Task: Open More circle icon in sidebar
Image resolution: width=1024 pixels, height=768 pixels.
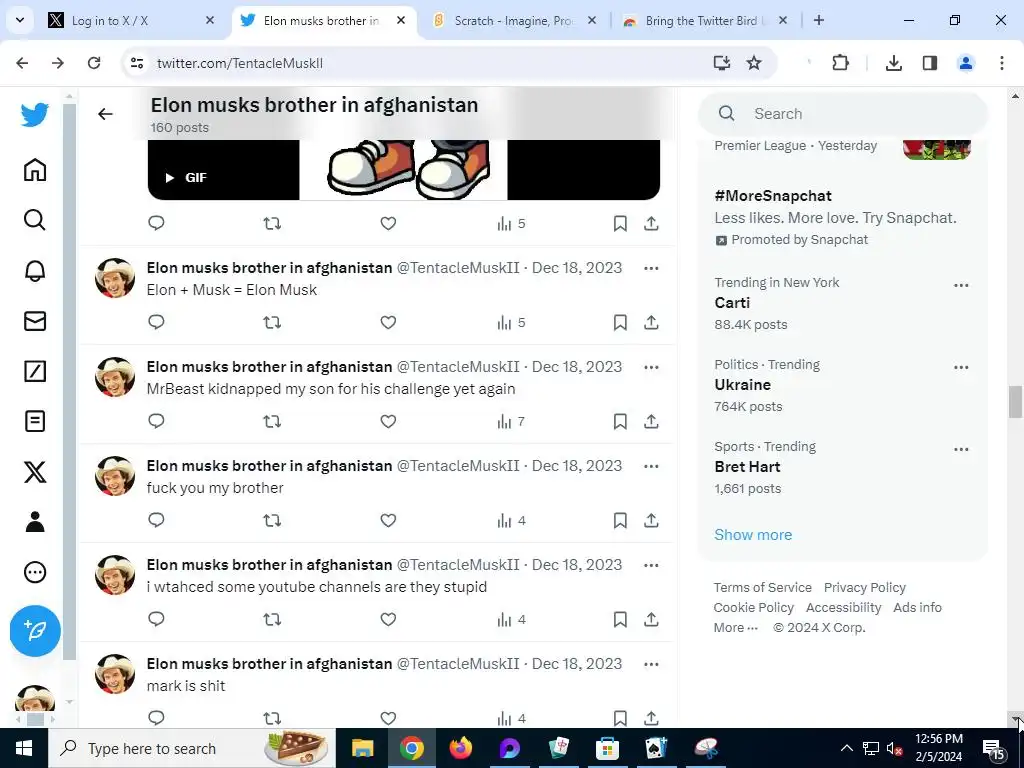Action: point(35,572)
